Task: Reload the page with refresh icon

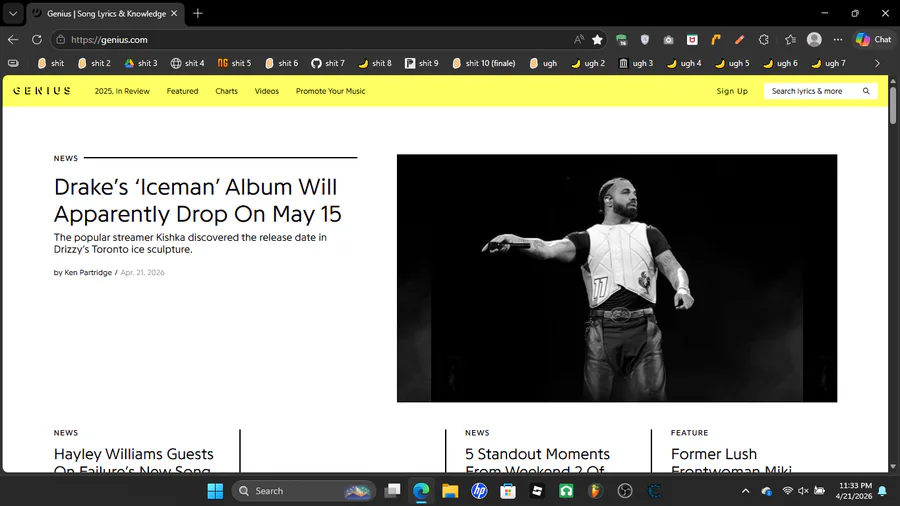Action: pyautogui.click(x=37, y=40)
